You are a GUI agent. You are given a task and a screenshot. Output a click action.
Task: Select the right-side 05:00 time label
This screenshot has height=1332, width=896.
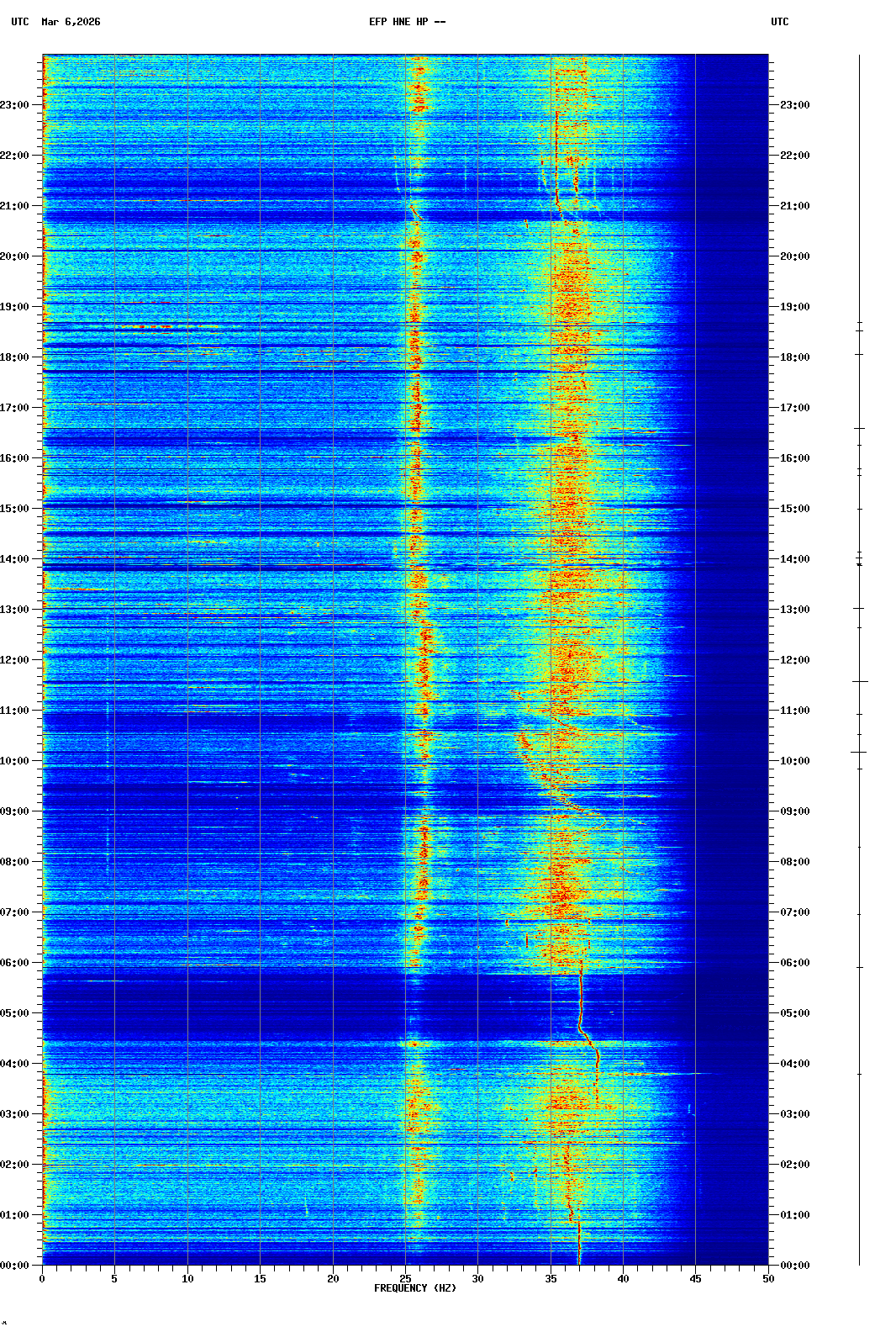pyautogui.click(x=794, y=1013)
